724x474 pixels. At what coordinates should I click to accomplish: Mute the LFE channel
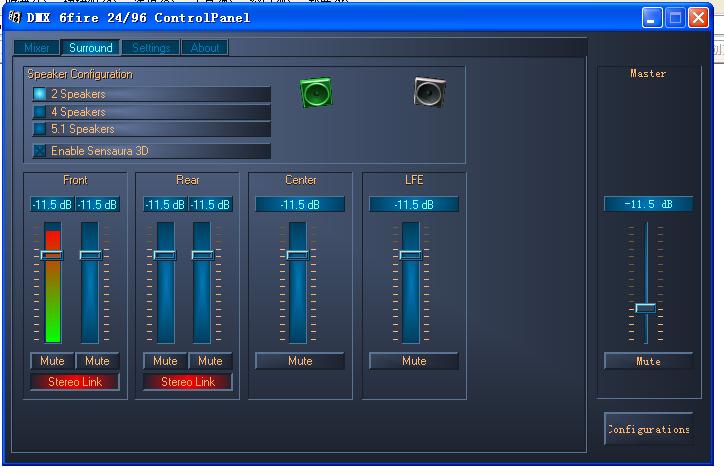pos(414,361)
